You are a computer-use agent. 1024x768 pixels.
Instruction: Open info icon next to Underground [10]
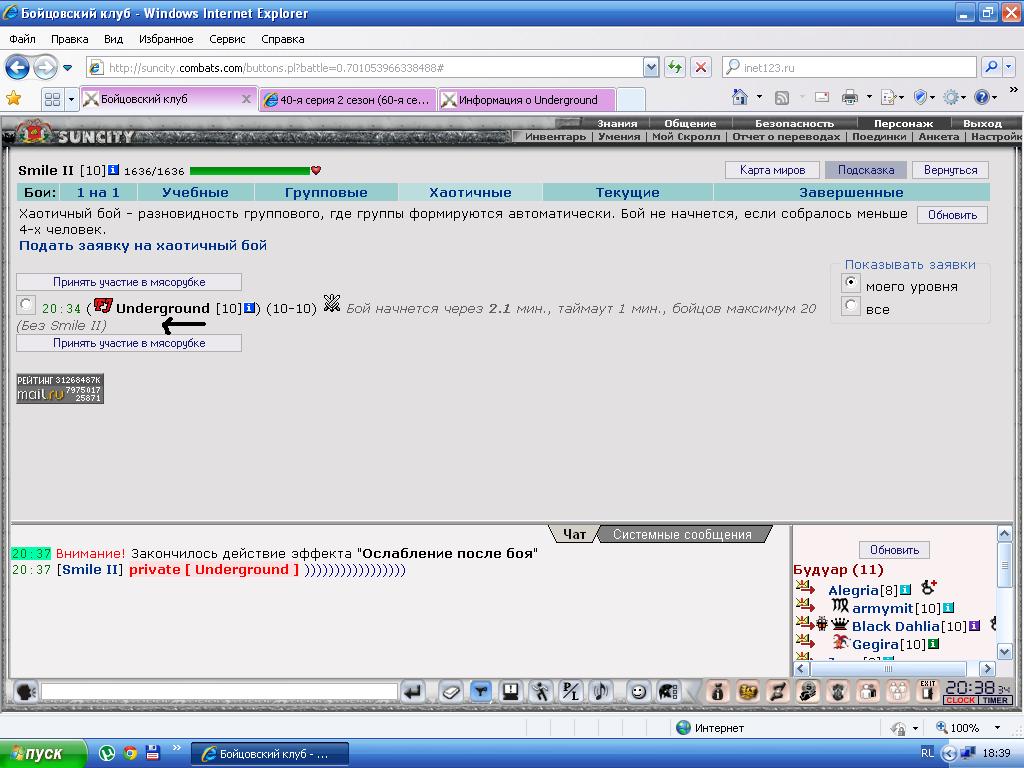pos(249,308)
